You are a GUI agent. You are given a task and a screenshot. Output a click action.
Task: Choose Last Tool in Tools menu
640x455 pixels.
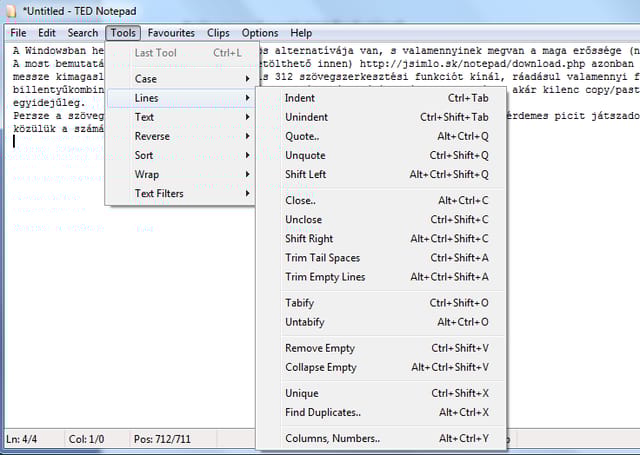[182, 53]
